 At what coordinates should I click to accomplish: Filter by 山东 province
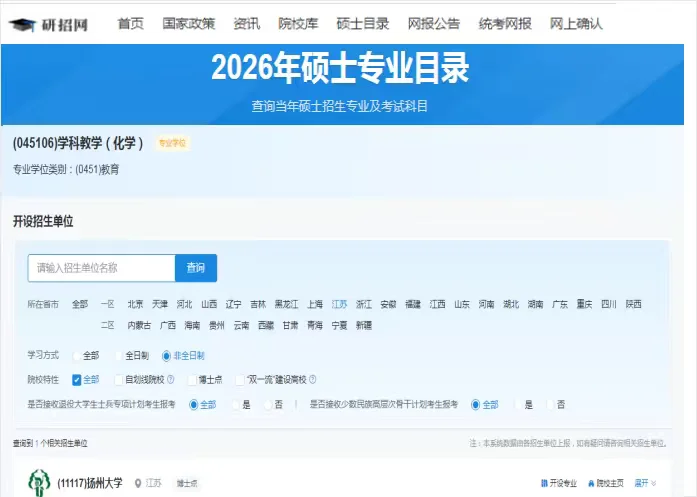pyautogui.click(x=462, y=305)
